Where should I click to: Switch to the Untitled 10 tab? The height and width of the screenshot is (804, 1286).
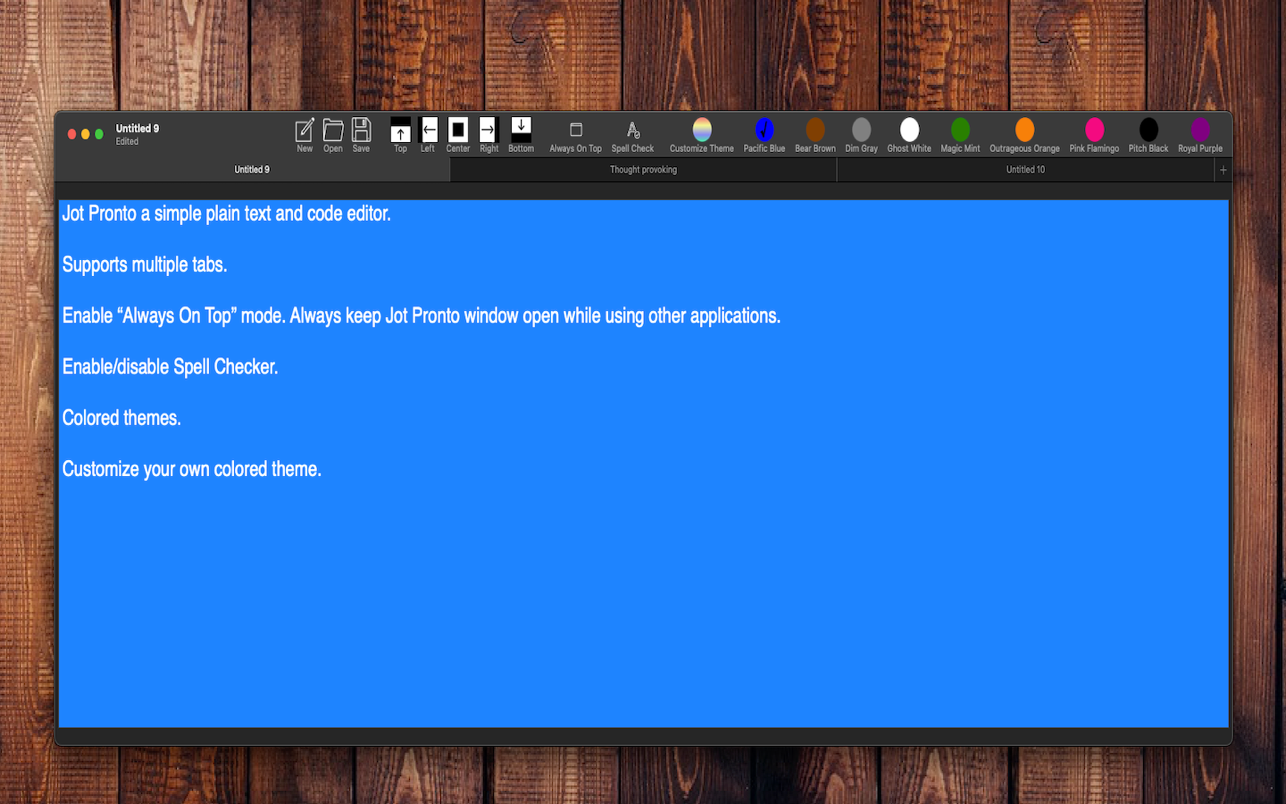[1025, 170]
